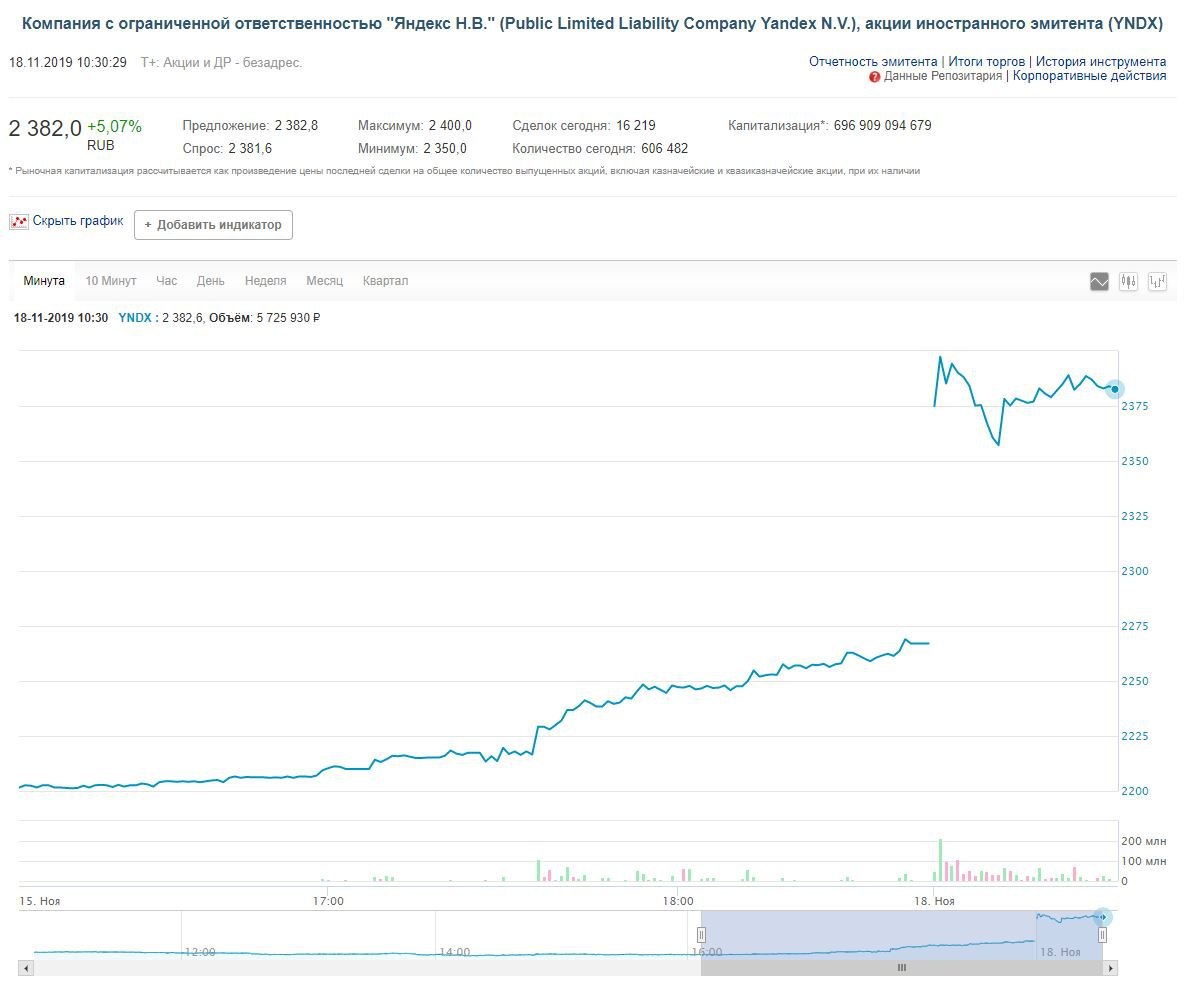This screenshot has width=1188, height=998.
Task: Open Итоги торгов link
Action: [986, 61]
